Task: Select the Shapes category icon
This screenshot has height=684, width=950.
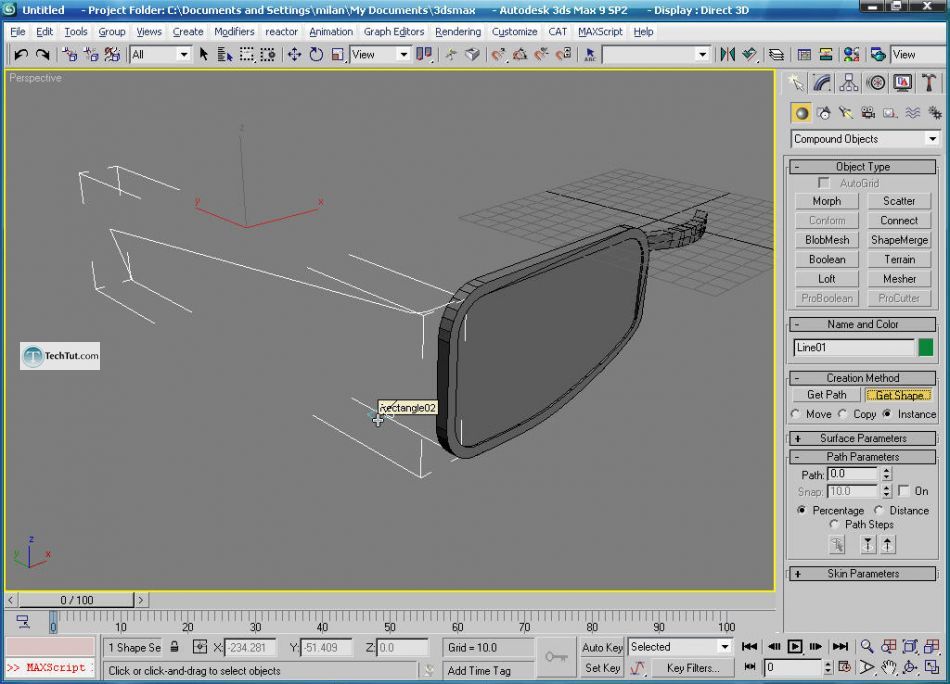Action: click(x=823, y=113)
